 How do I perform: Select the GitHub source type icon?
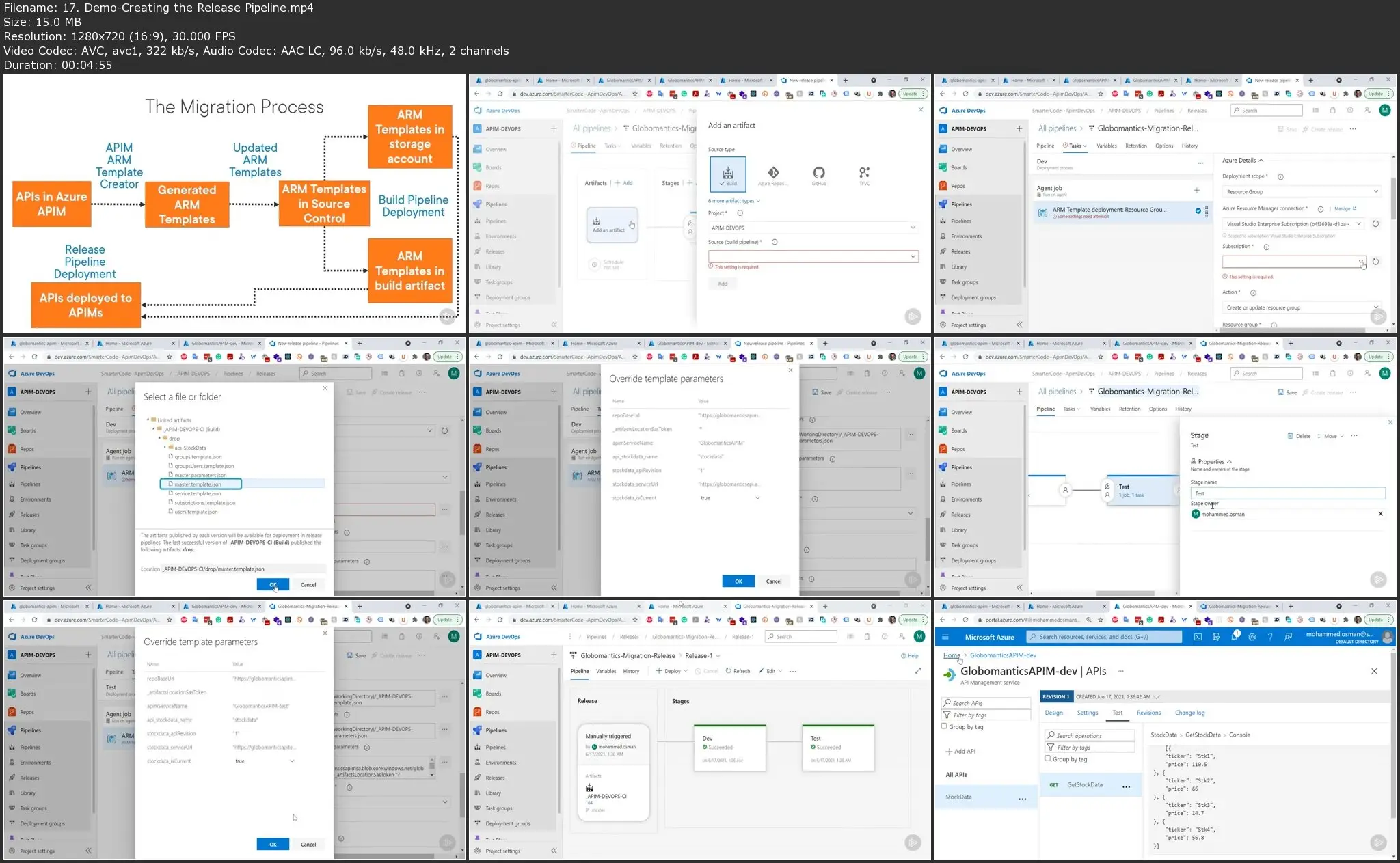tap(819, 174)
